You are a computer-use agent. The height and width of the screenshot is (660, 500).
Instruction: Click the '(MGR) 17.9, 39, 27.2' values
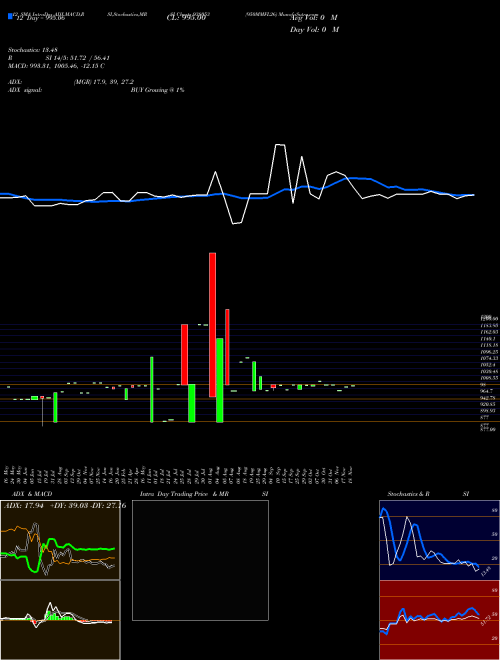(104, 82)
